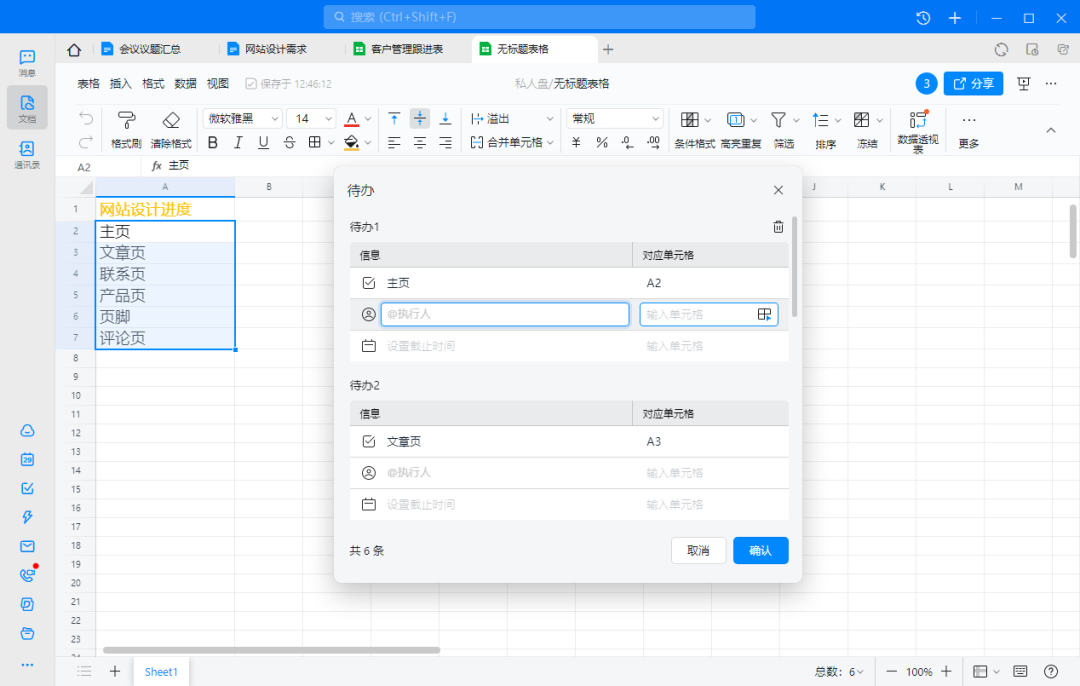Open the 消息 messages sidebar icon
The image size is (1080, 686).
(x=27, y=62)
